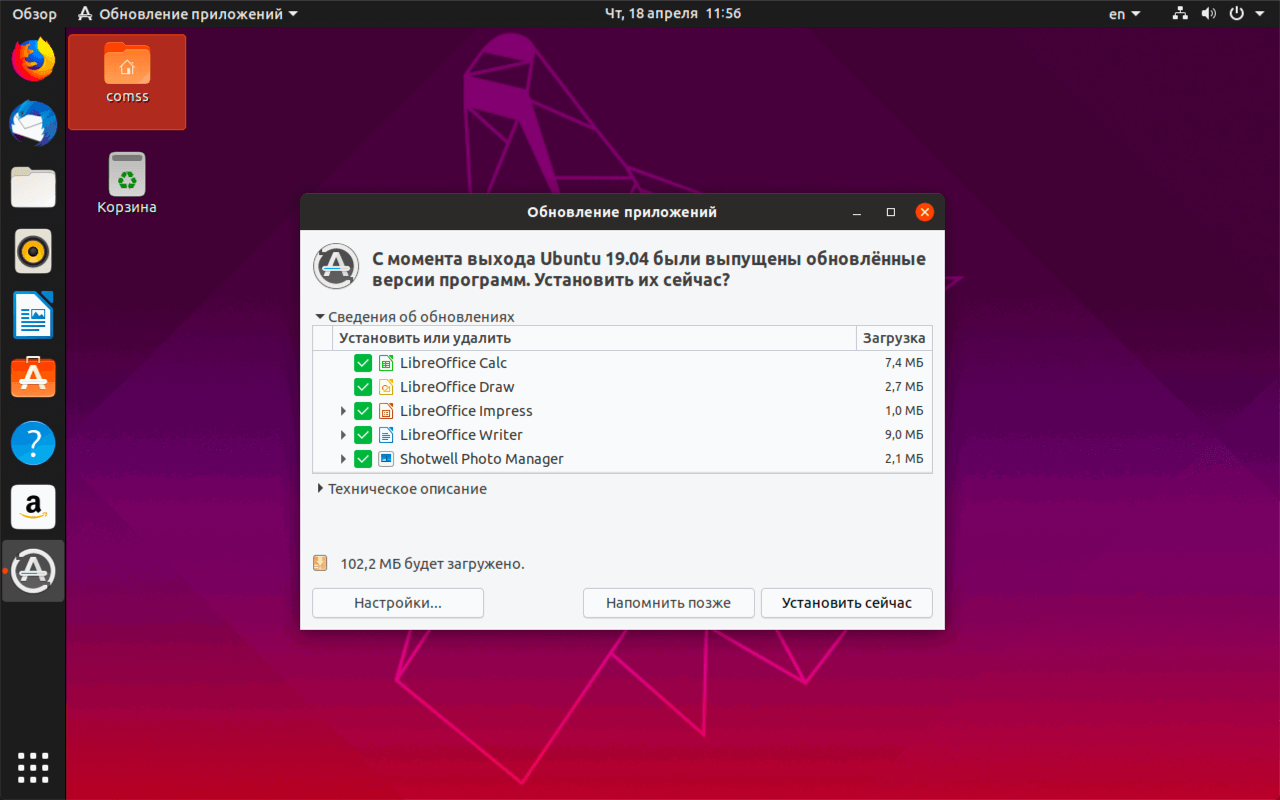
Task: Click the LibreOffice Draw row icon
Action: (386, 387)
